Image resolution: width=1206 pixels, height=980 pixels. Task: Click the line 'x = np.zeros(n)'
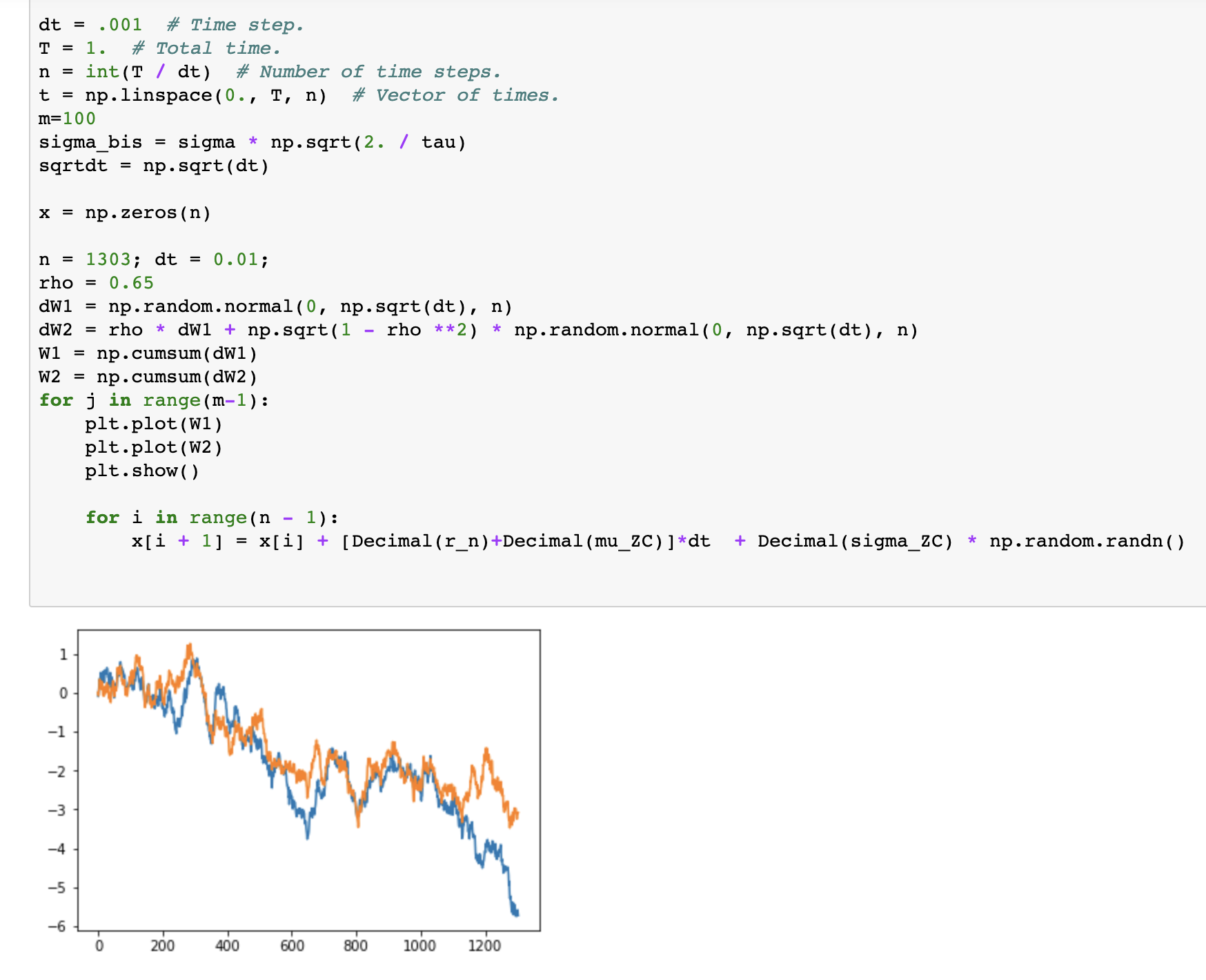coord(125,213)
